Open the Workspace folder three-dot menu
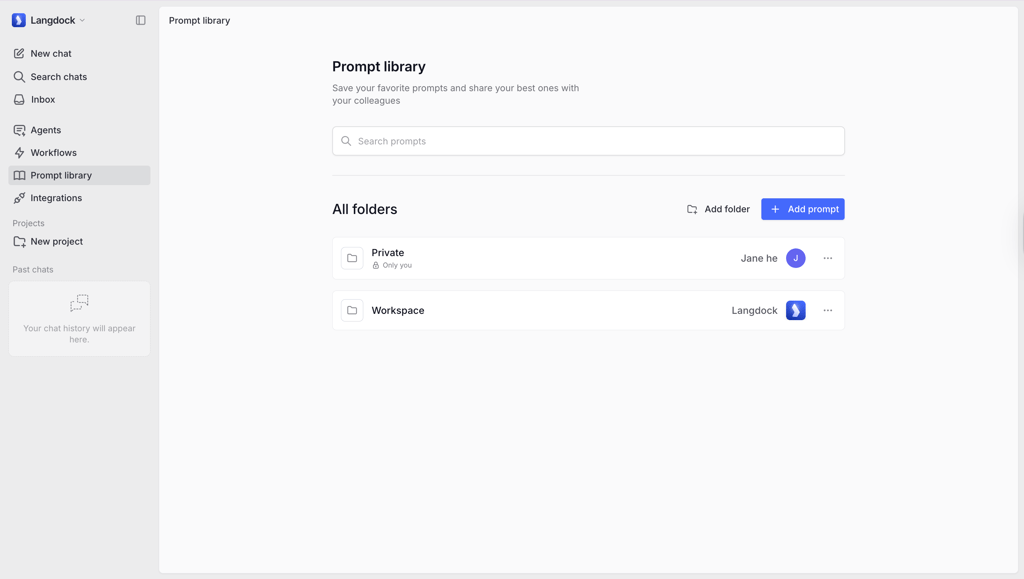1024x579 pixels. point(827,310)
